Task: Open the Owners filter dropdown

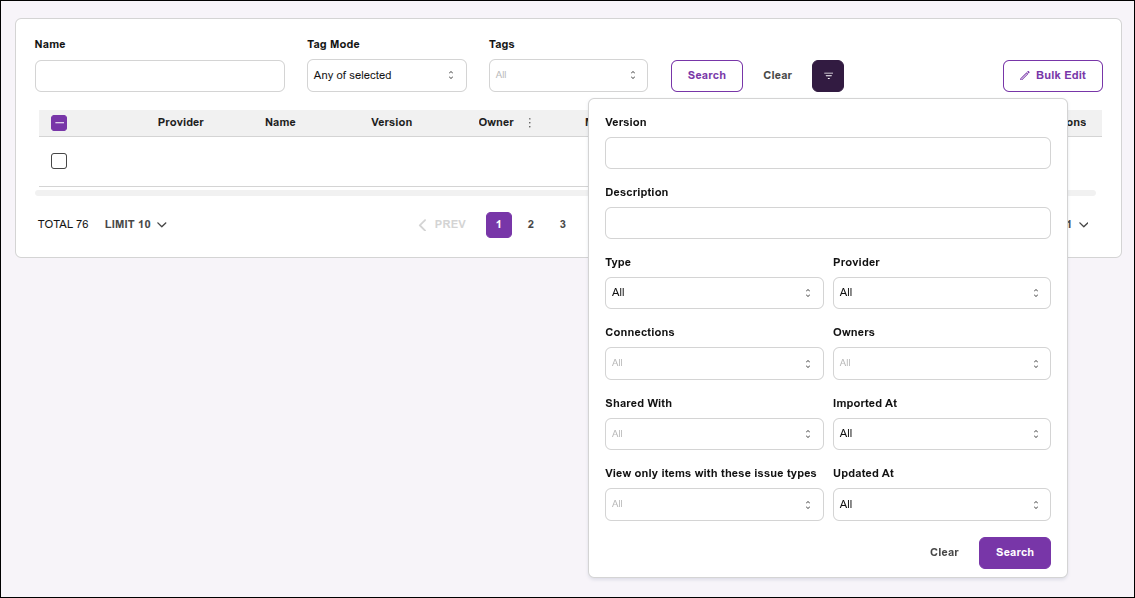Action: 941,364
